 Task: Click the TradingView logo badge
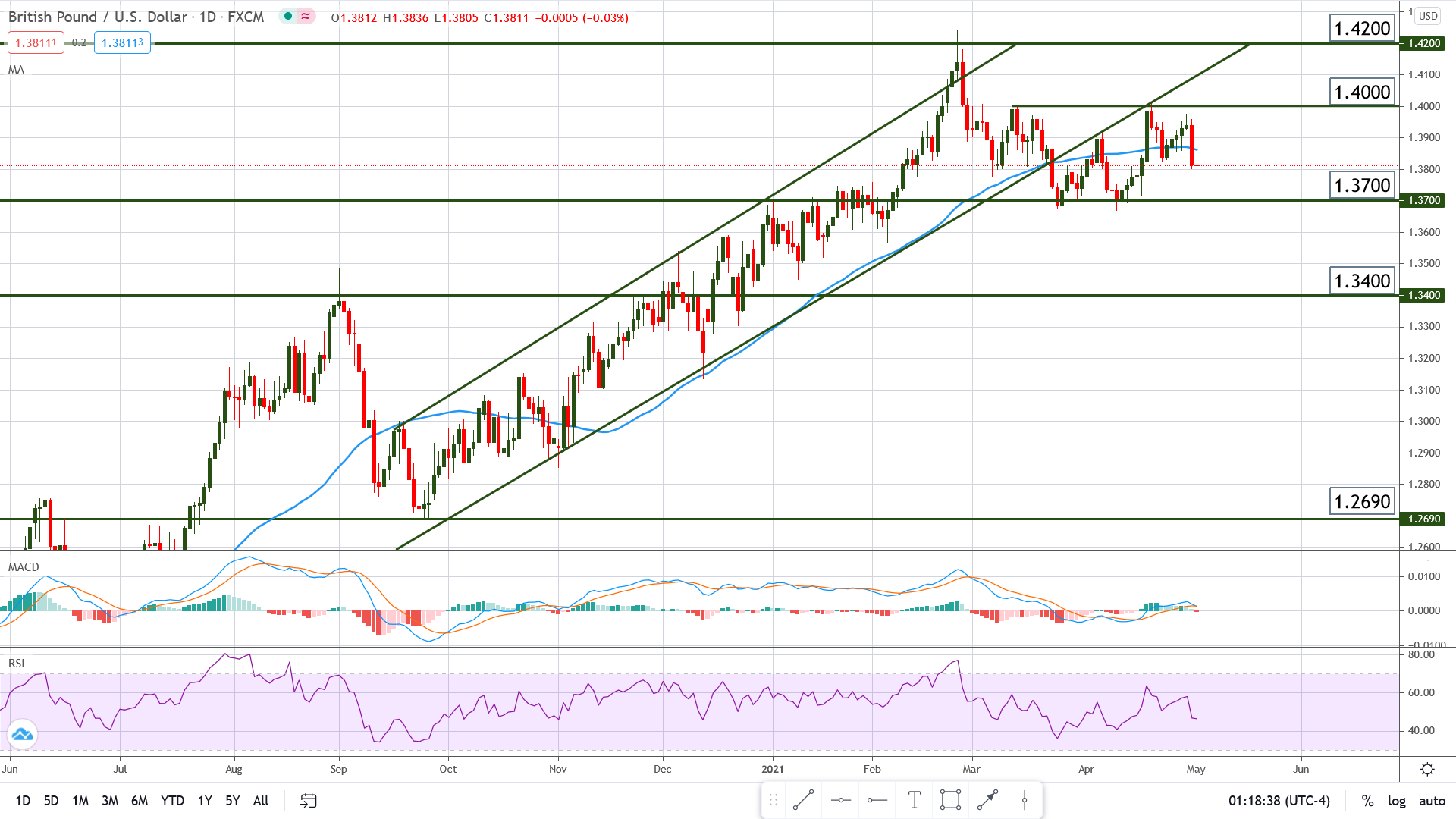(22, 734)
